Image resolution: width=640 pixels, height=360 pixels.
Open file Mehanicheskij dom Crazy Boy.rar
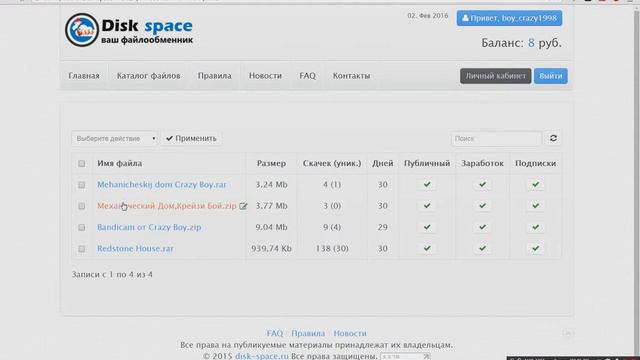(162, 184)
